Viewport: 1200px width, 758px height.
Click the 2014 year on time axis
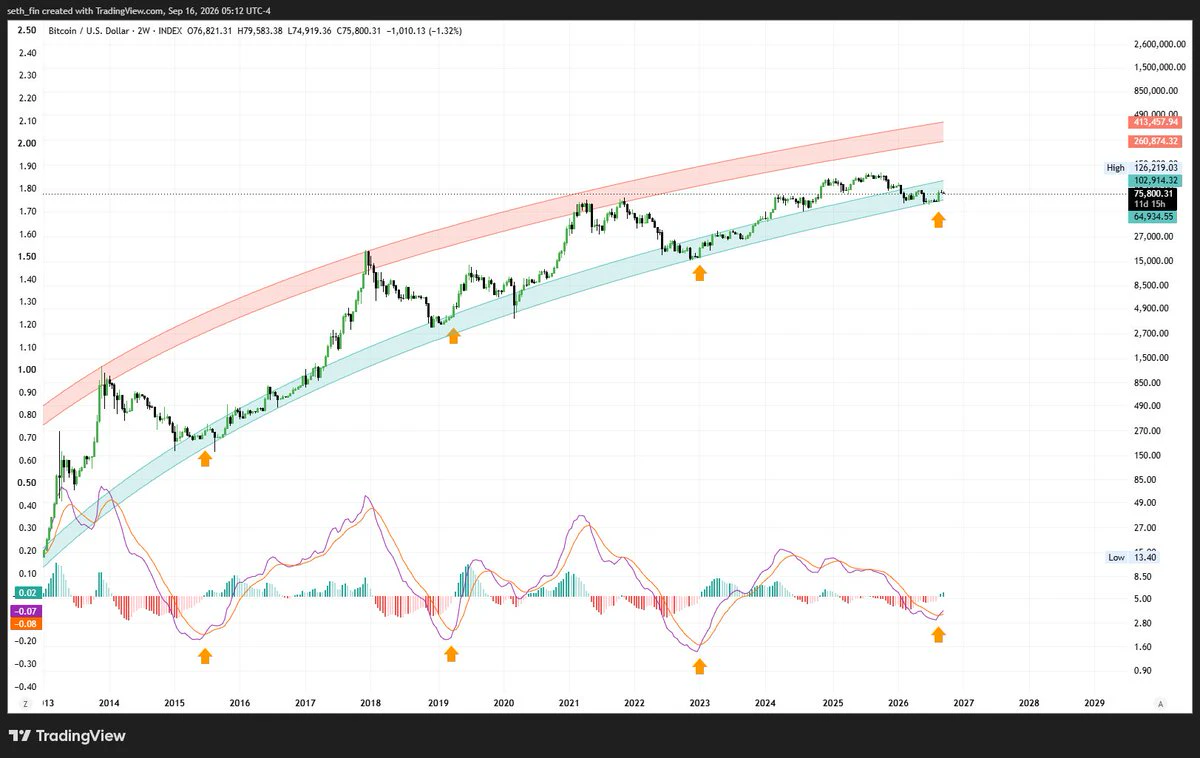click(x=109, y=703)
